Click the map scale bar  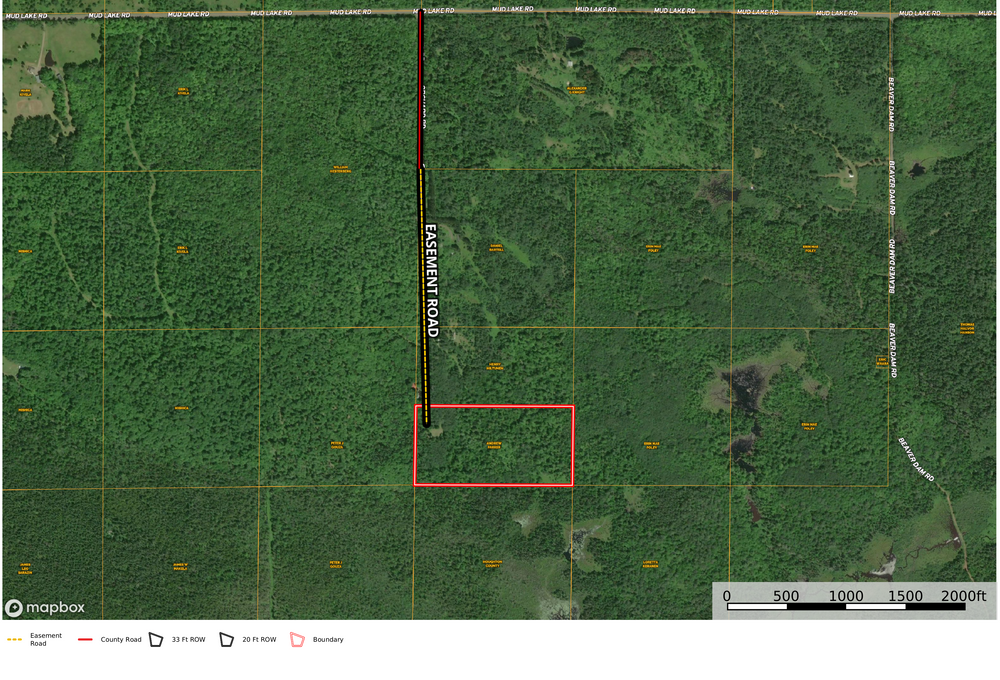845,606
